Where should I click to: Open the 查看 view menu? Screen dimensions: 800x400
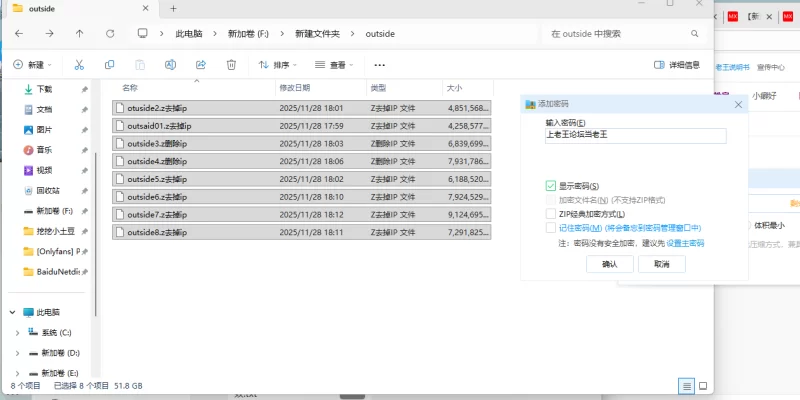coord(334,65)
